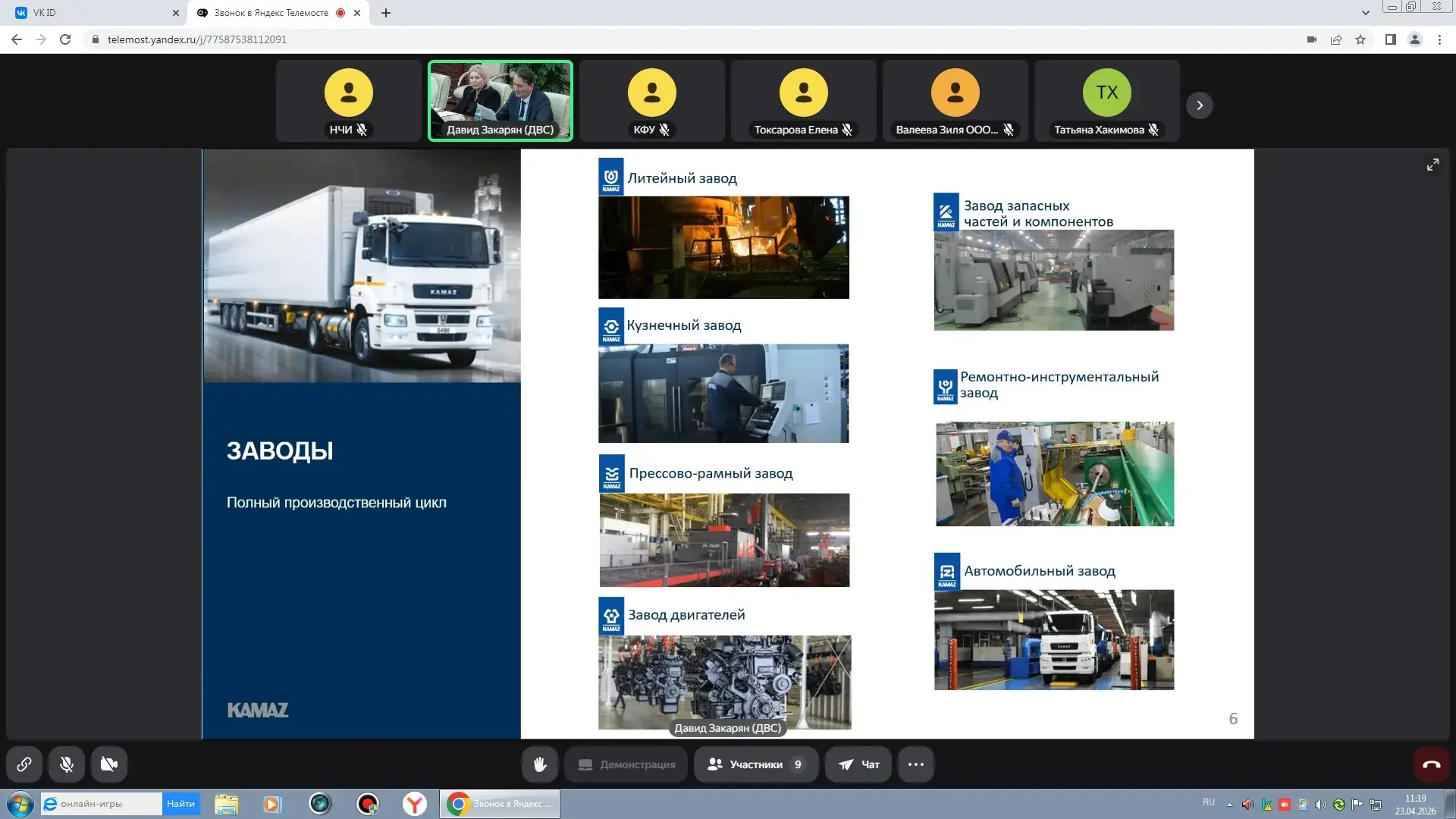Viewport: 1456px width, 819px height.
Task: Open the camera lens app in taskbar
Action: pos(320,804)
